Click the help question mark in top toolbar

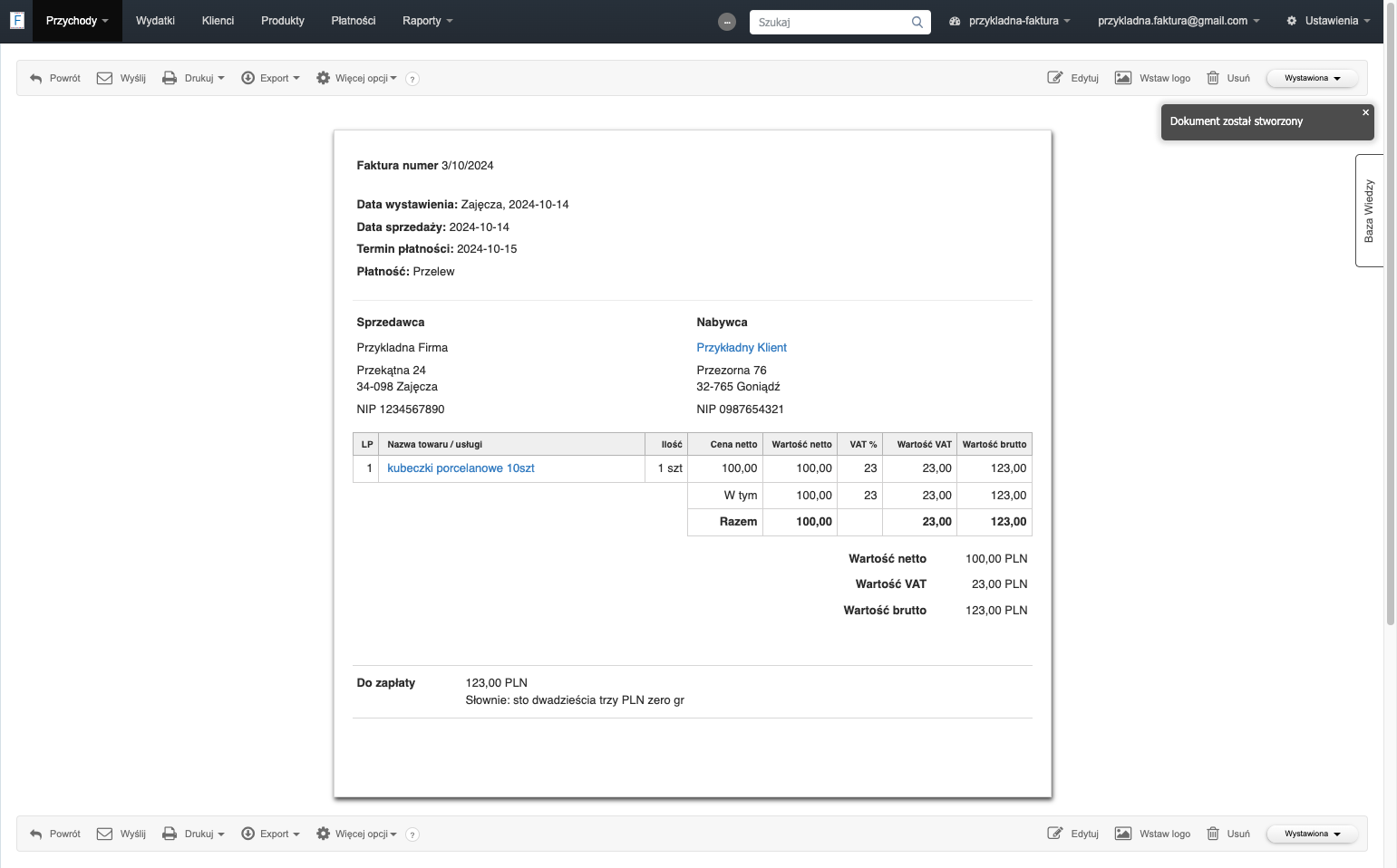pos(412,79)
